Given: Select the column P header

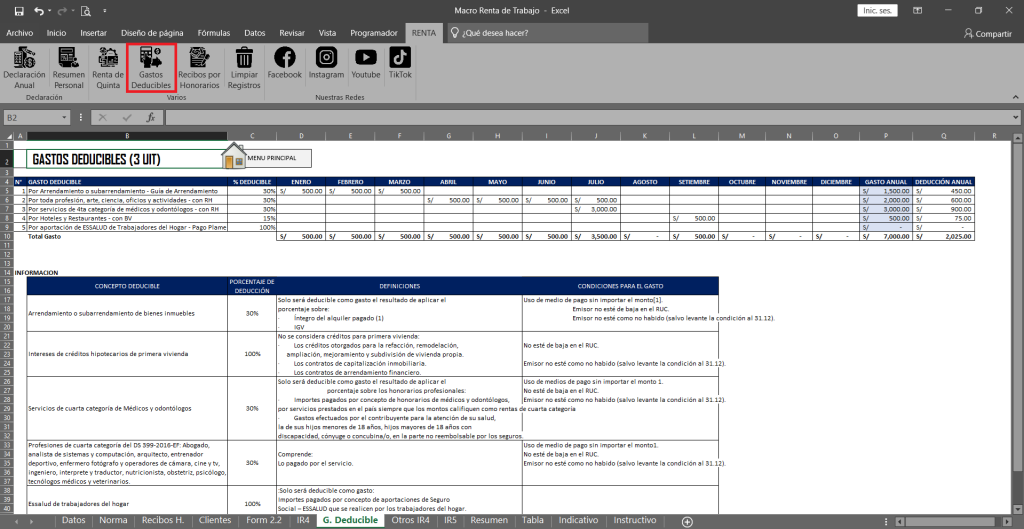Looking at the screenshot, I should tap(886, 136).
